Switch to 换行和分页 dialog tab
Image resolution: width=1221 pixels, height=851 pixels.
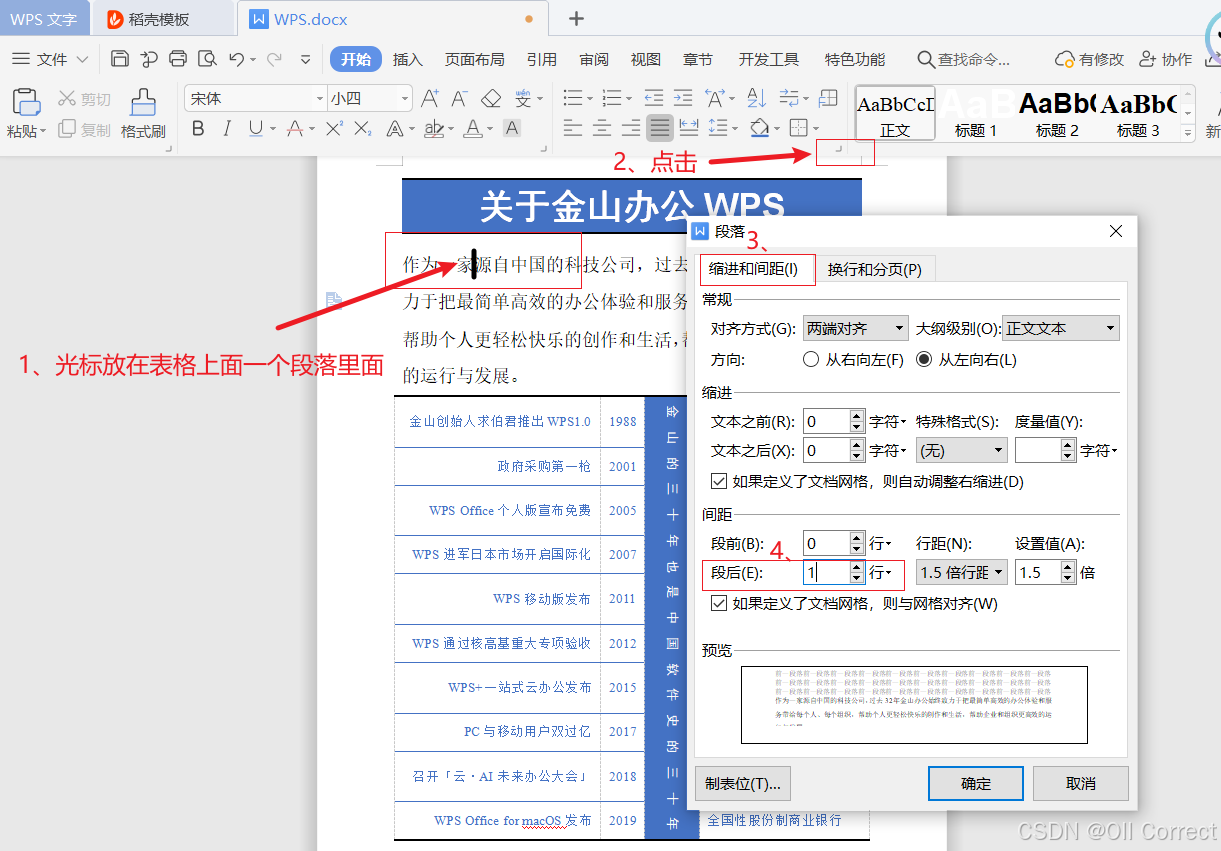[875, 269]
